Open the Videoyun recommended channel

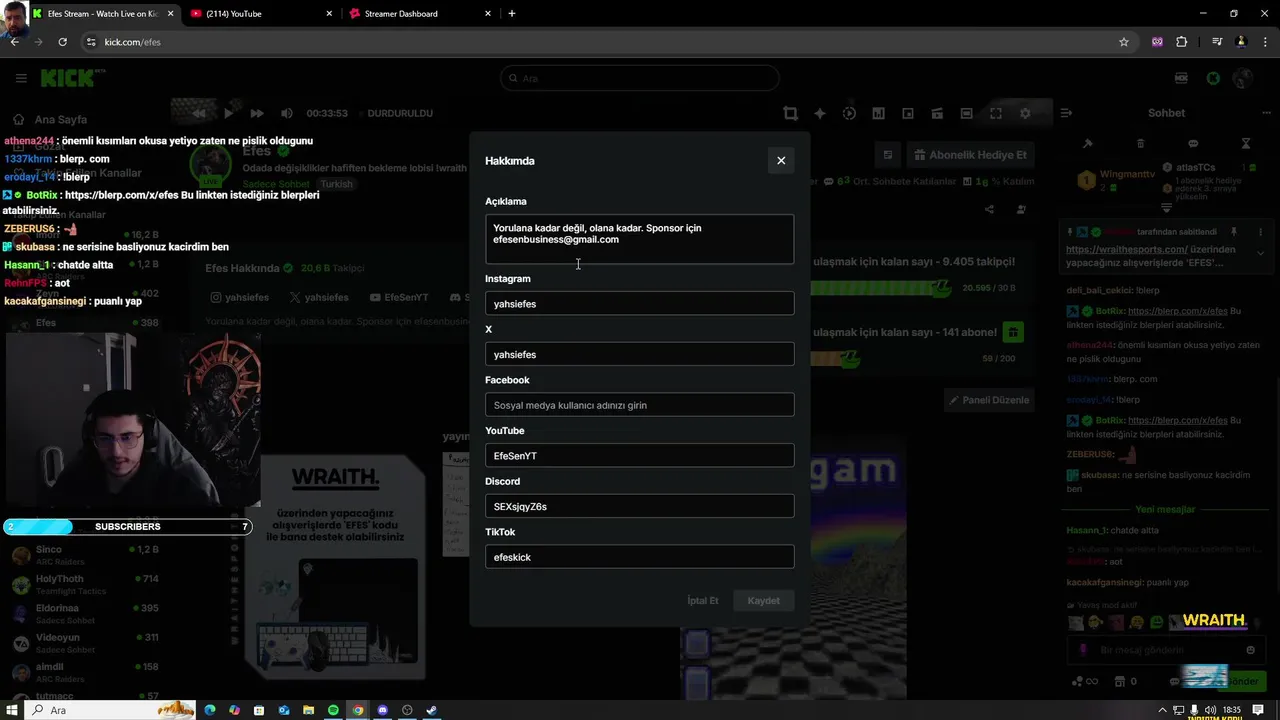[85, 643]
